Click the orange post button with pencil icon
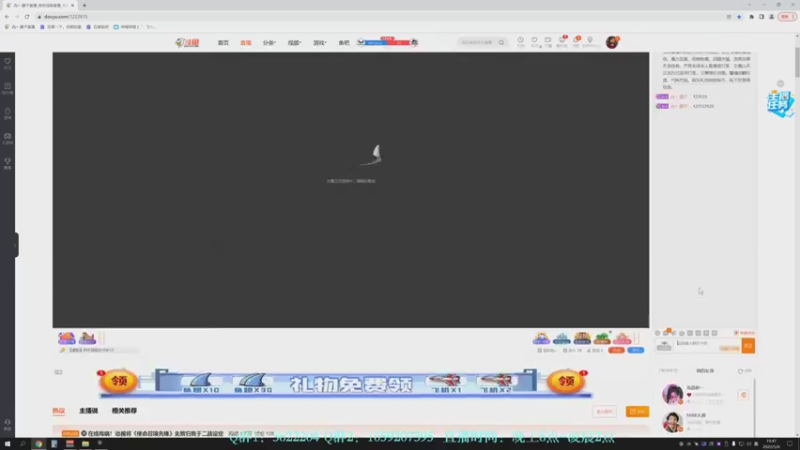 coord(637,412)
